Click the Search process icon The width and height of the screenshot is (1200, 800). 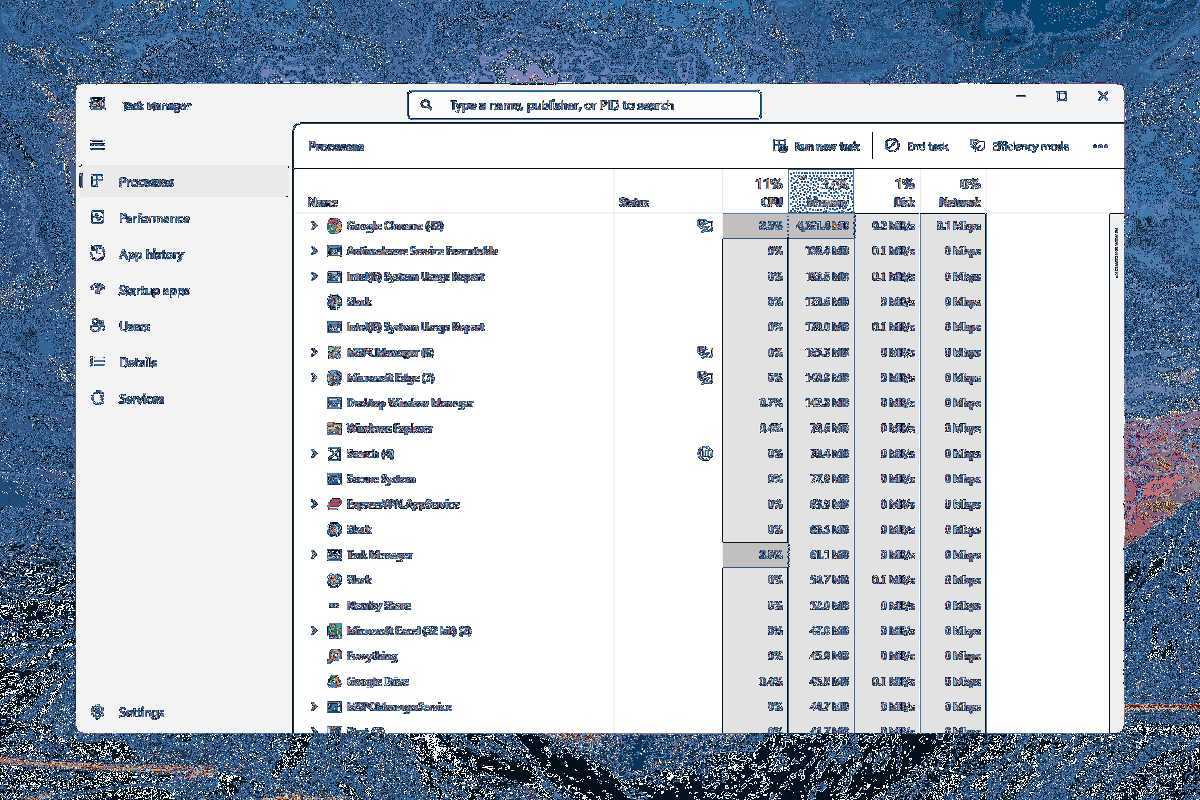point(334,454)
